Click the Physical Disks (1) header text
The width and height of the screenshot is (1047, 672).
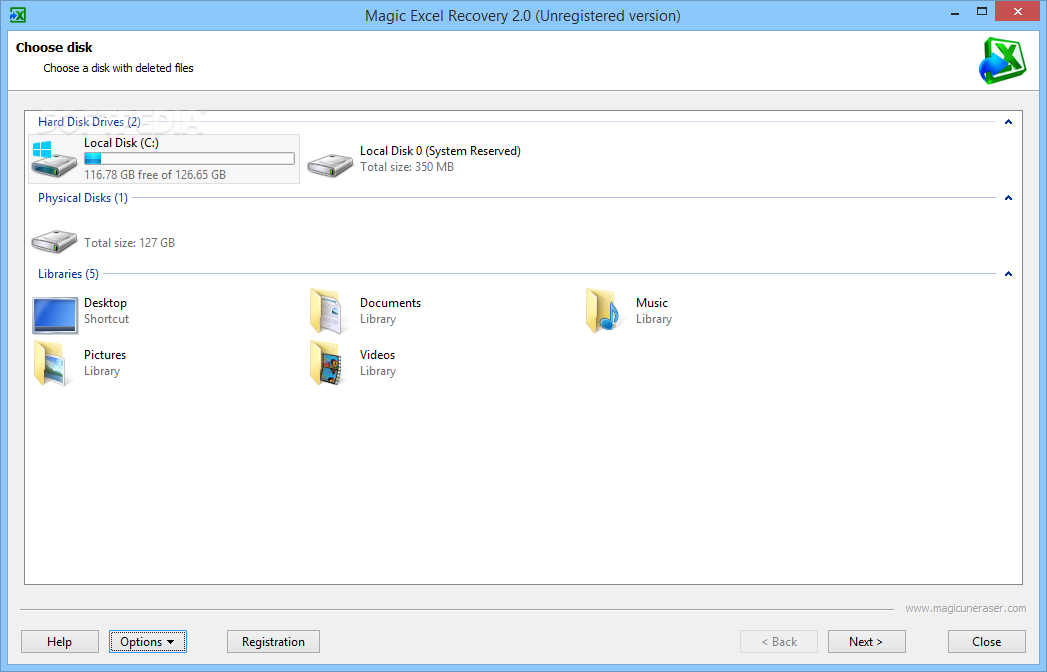coord(83,198)
